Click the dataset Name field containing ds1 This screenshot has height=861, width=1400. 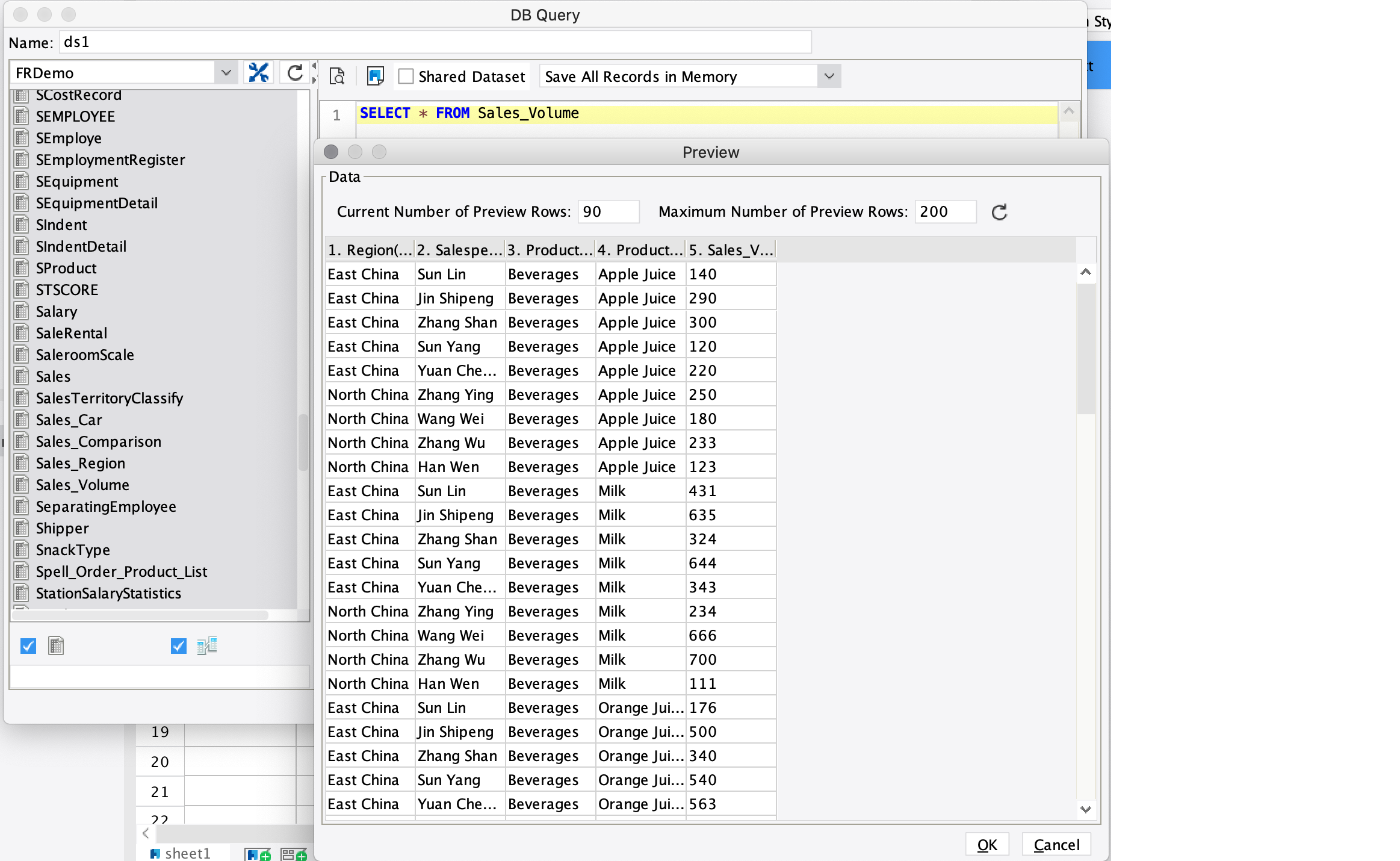coord(435,42)
